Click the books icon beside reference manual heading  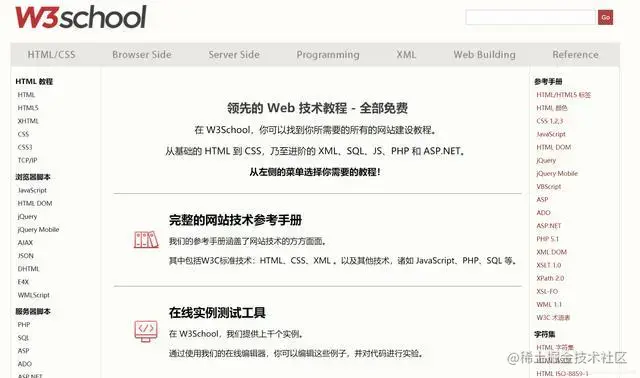click(146, 240)
